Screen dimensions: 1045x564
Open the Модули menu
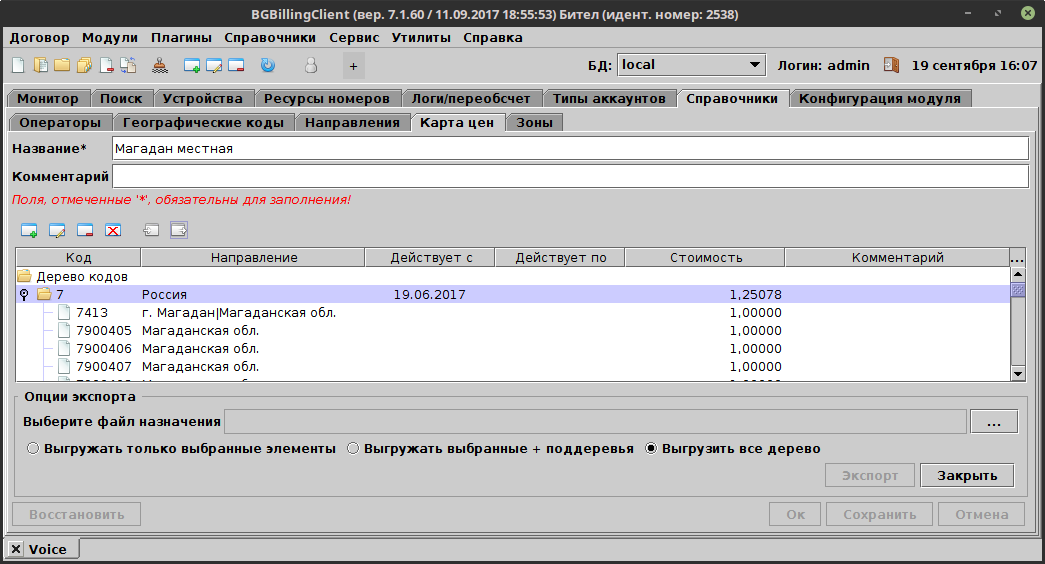pyautogui.click(x=110, y=38)
